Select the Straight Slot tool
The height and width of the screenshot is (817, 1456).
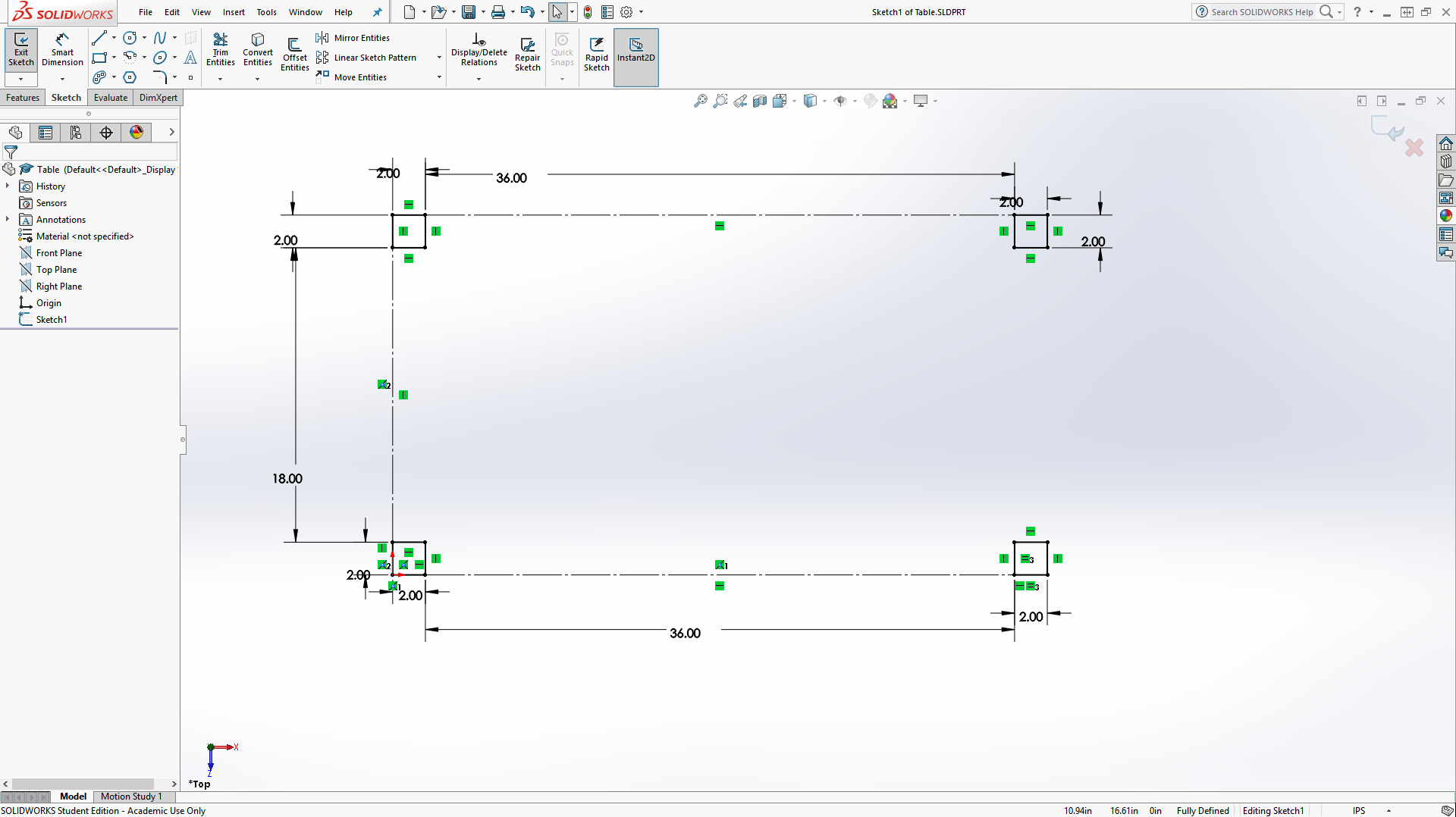click(x=99, y=77)
